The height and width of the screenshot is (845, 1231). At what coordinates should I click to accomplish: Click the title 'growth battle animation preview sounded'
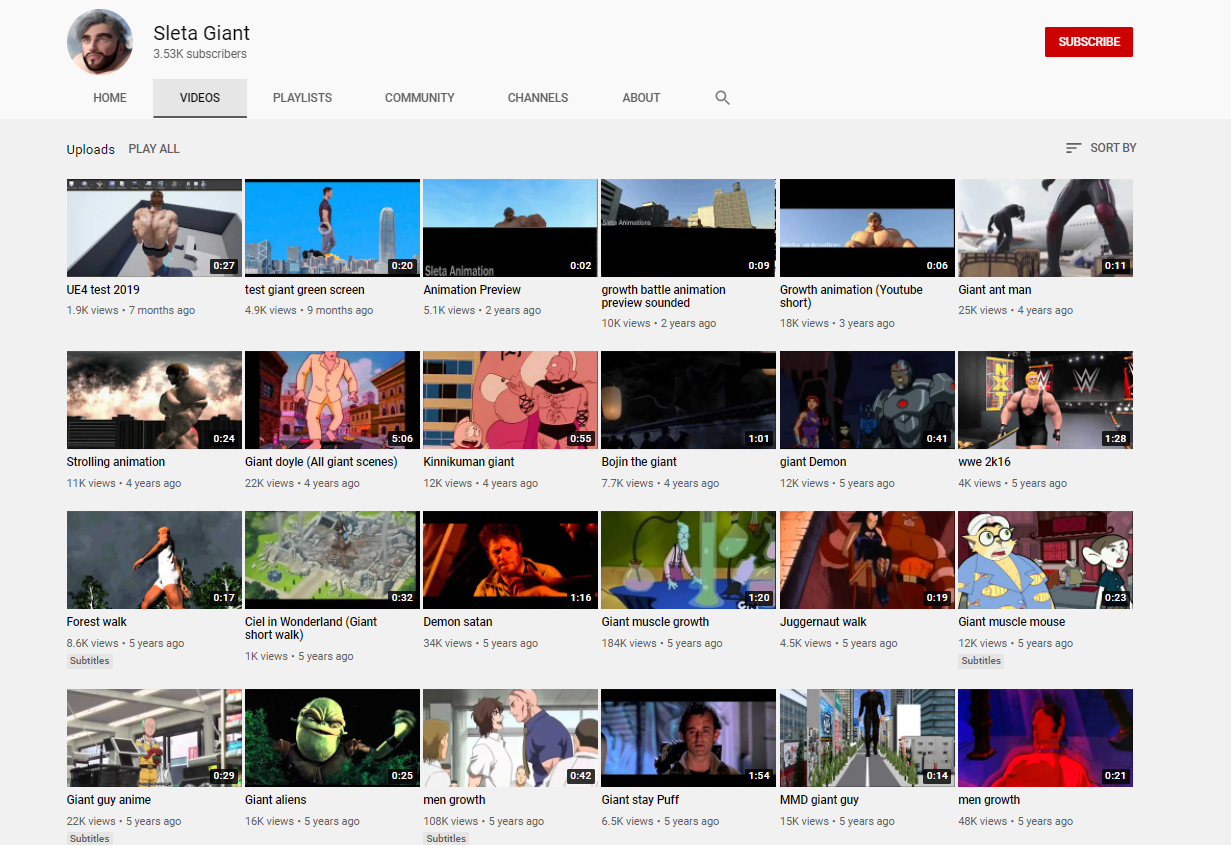tap(663, 296)
